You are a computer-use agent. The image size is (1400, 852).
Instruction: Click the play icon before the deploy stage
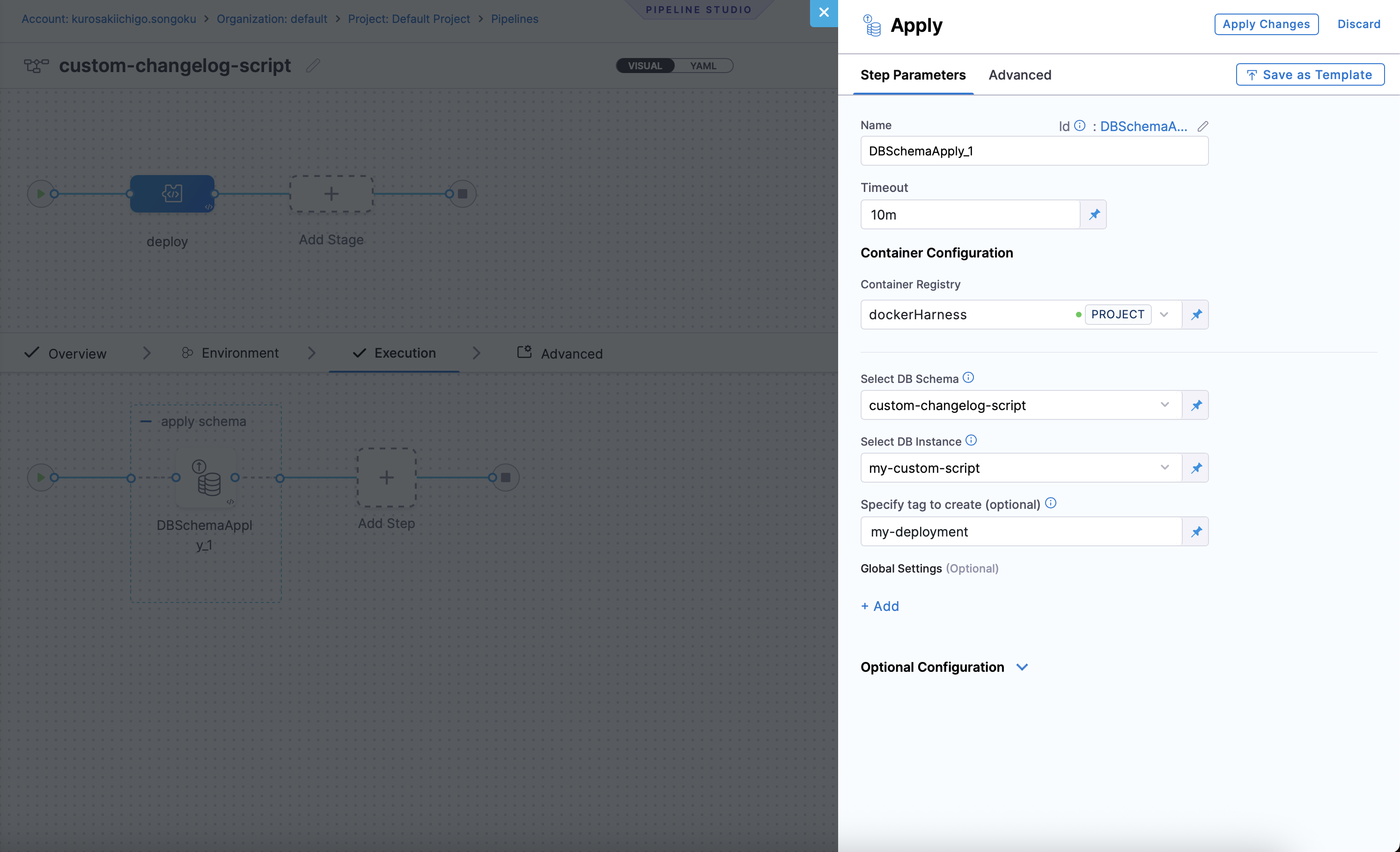[41, 193]
